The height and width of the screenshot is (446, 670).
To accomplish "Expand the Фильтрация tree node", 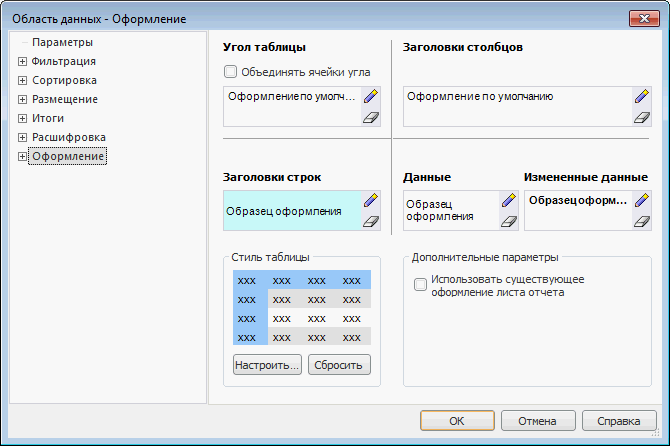I will pyautogui.click(x=22, y=62).
